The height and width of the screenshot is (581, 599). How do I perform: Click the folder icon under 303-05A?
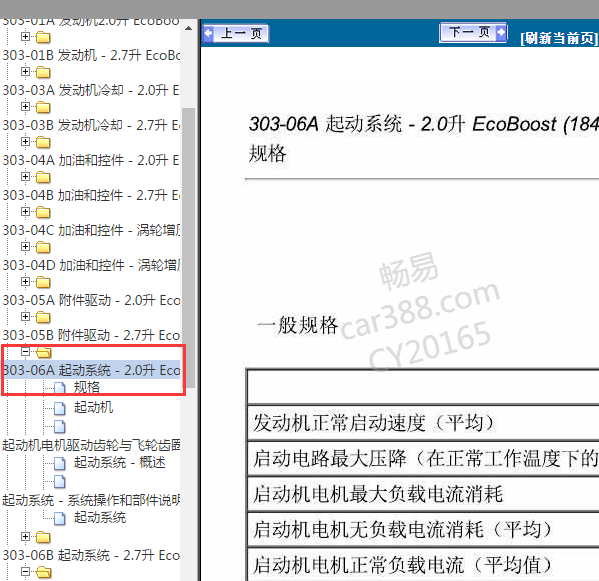(x=43, y=317)
